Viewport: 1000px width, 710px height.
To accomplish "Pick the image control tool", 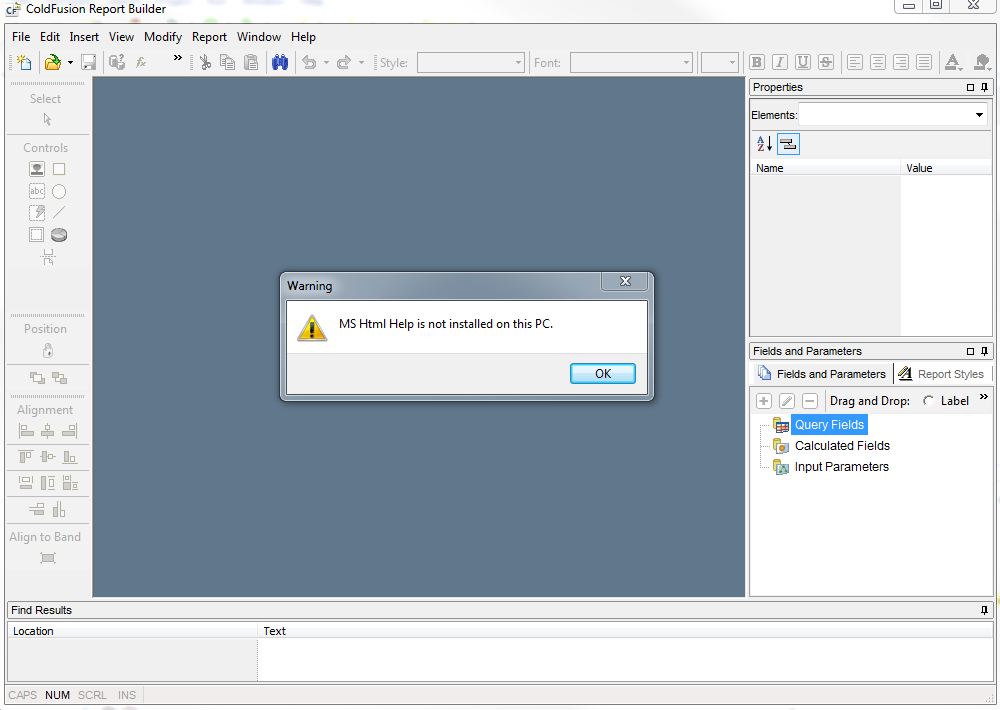I will (37, 169).
